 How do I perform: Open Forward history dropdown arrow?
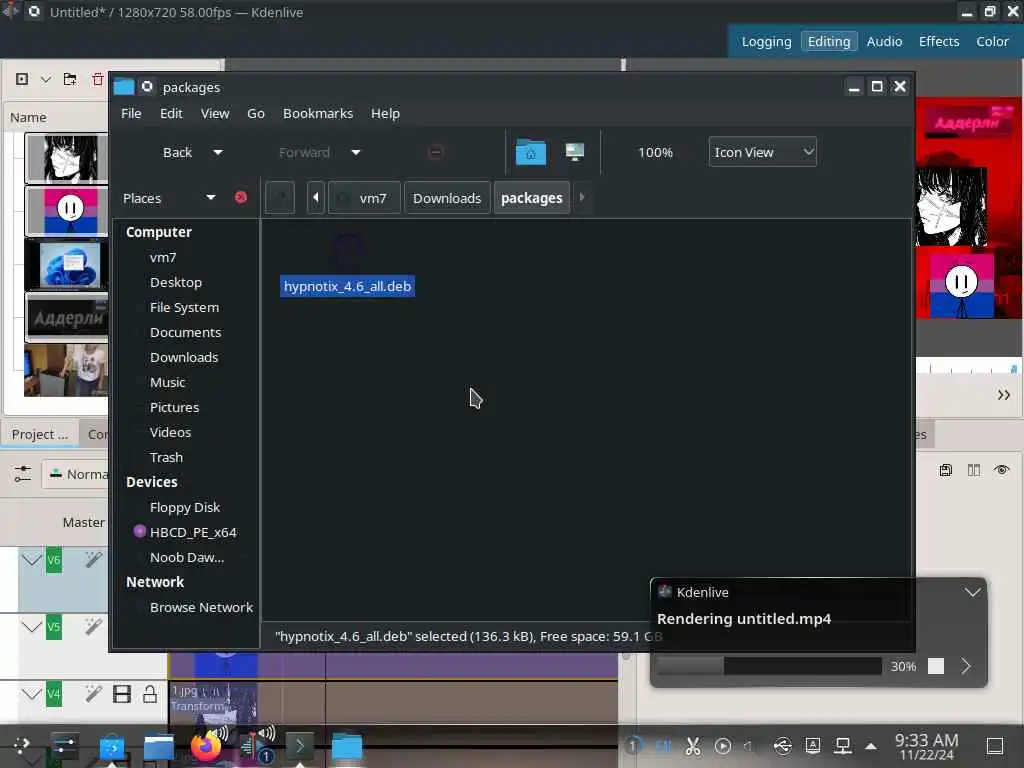(x=356, y=152)
